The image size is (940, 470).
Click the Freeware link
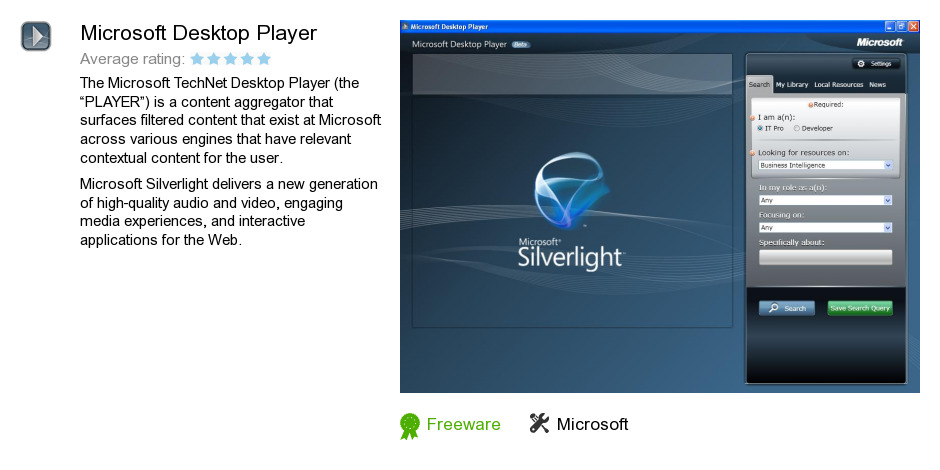click(463, 424)
